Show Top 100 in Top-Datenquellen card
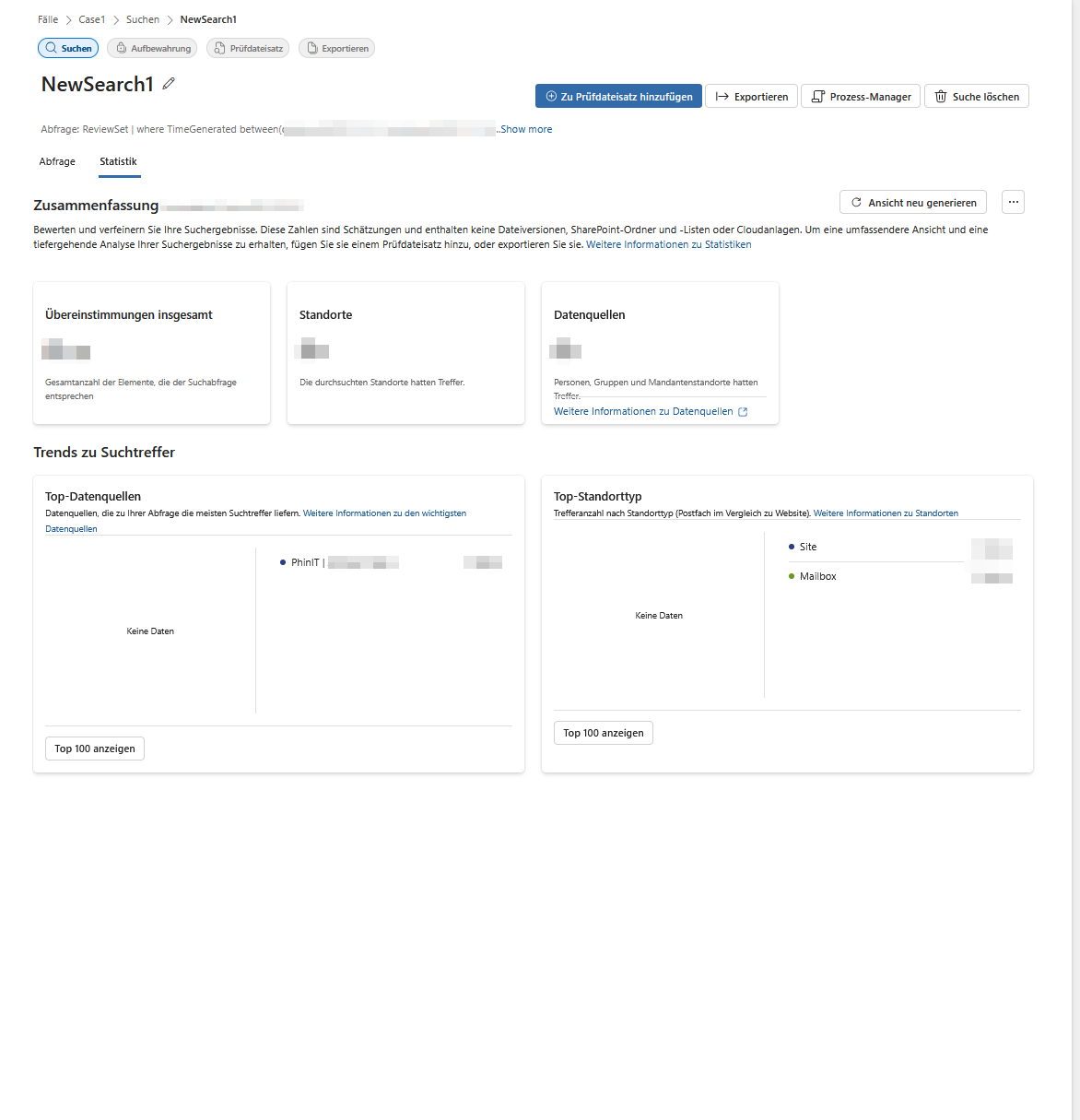This screenshot has width=1080, height=1120. point(95,749)
